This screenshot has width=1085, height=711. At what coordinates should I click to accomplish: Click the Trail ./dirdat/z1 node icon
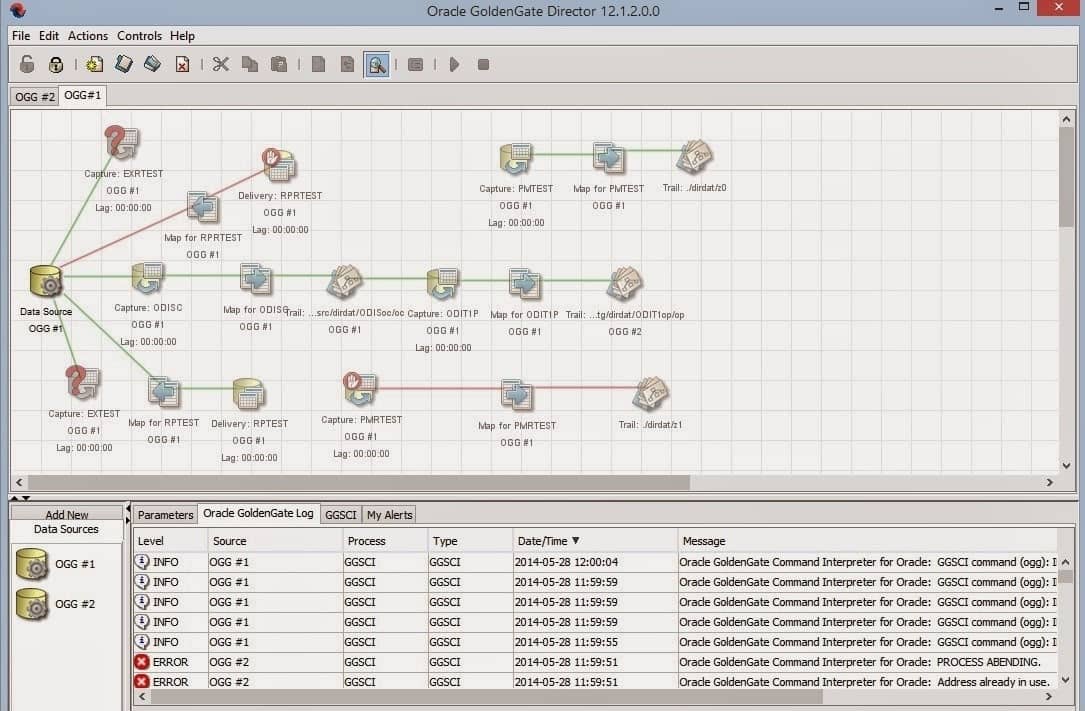pyautogui.click(x=650, y=392)
